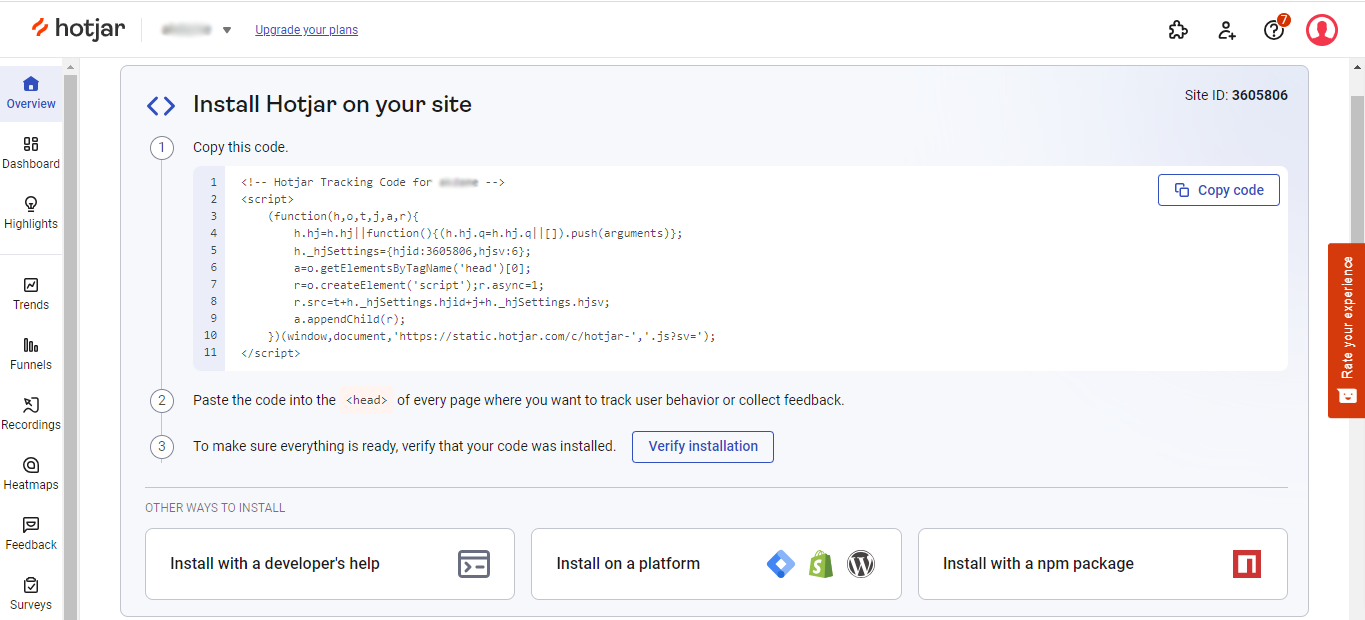Go to Overview in the sidebar
The width and height of the screenshot is (1365, 620).
31,93
